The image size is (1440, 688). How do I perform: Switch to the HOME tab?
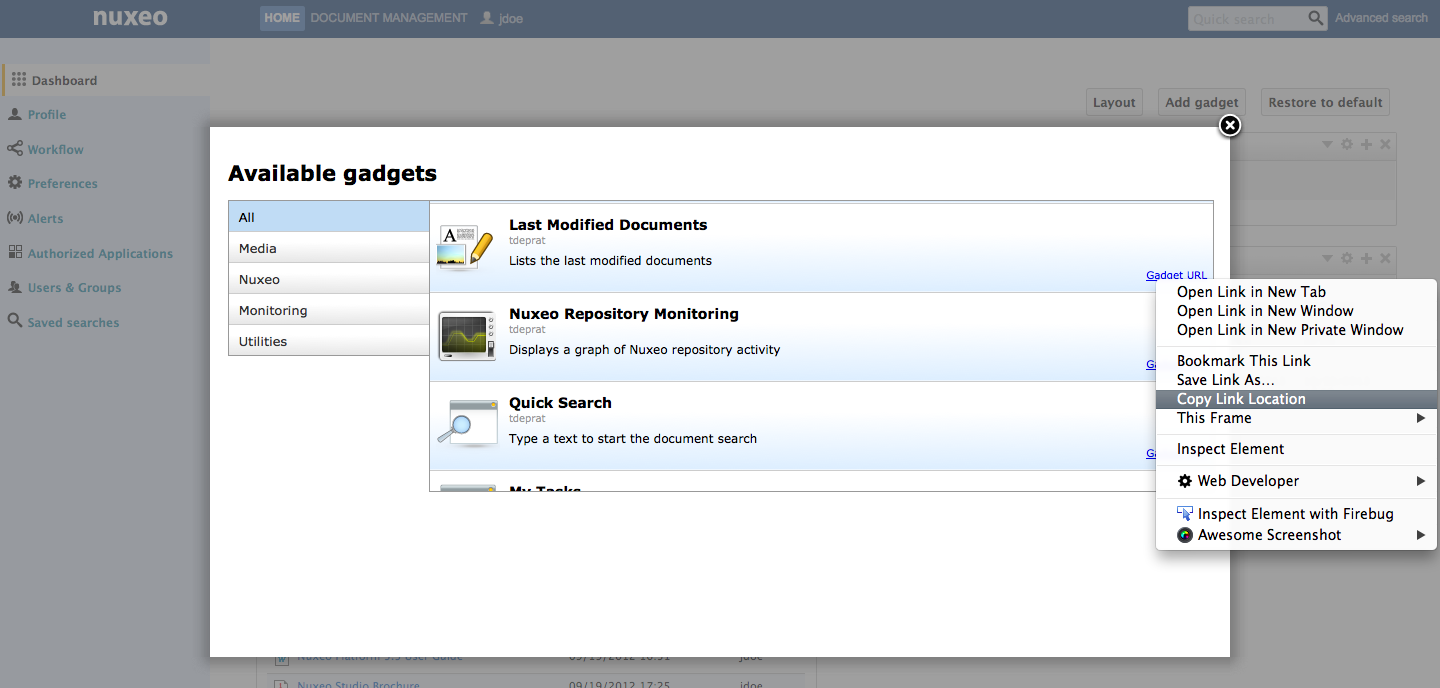point(282,18)
